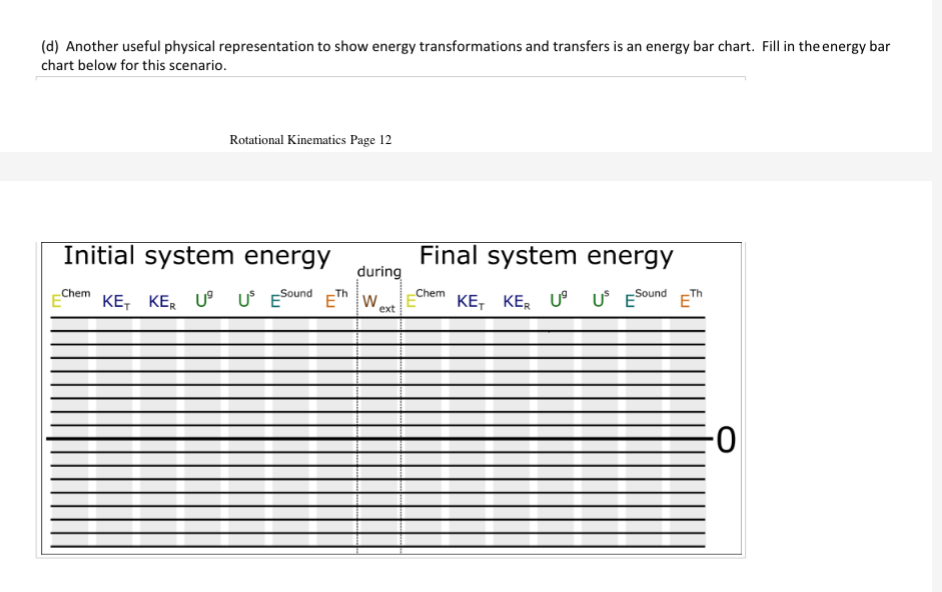Click the E Sound label under Final system energy
The height and width of the screenshot is (592, 942).
pos(646,298)
